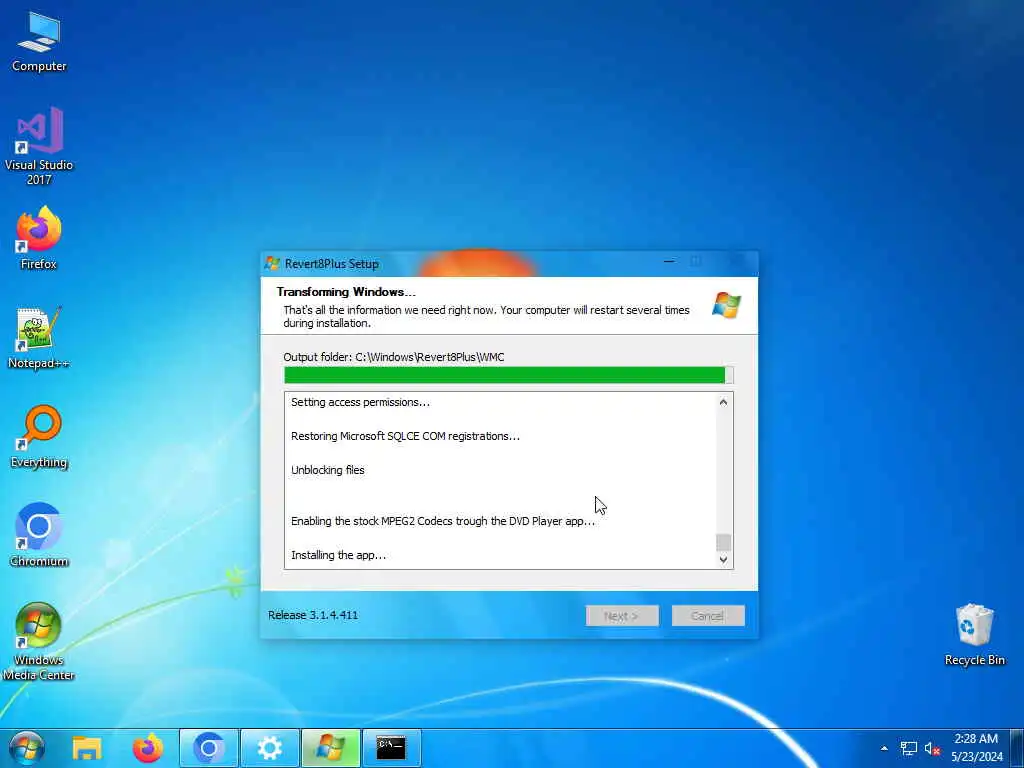Minimize the Revert8Plus Setup window
The image size is (1024, 768).
[x=669, y=262]
